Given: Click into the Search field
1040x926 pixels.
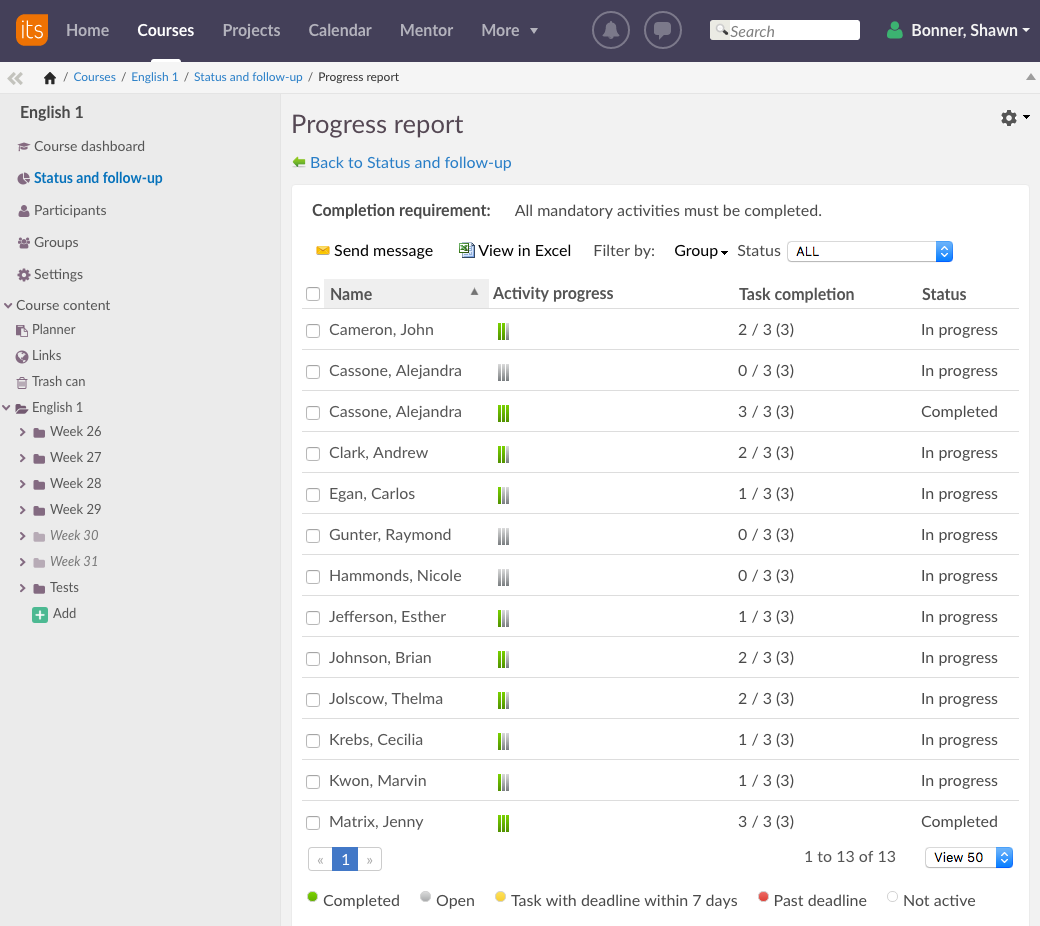Looking at the screenshot, I should point(792,31).
